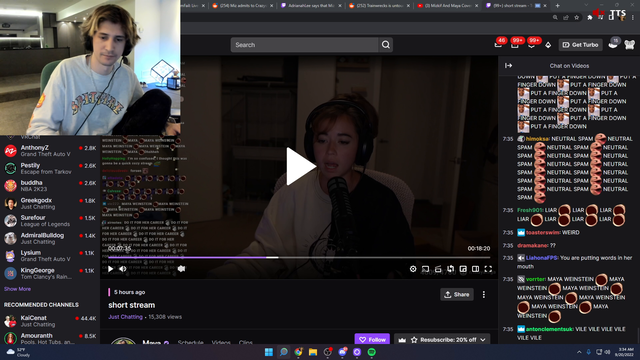This screenshot has width=640, height=360.
Task: Seek on the video progress bar
Action: [x=299, y=258]
